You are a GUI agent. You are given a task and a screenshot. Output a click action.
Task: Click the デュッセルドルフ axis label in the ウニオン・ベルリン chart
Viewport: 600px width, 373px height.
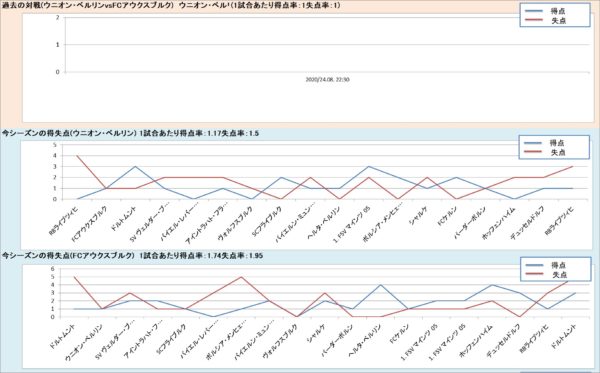[x=527, y=224]
